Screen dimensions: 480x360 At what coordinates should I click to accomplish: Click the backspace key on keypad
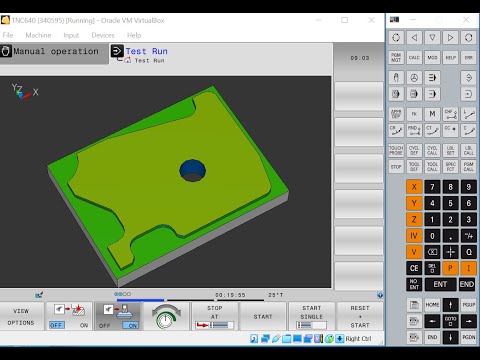432,252
